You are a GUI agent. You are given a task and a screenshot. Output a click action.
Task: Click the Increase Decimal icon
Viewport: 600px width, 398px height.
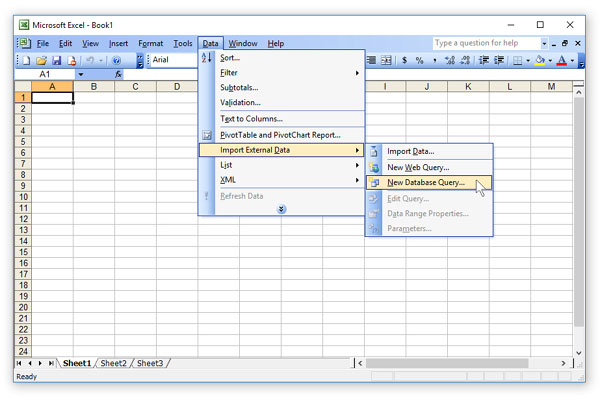450,60
